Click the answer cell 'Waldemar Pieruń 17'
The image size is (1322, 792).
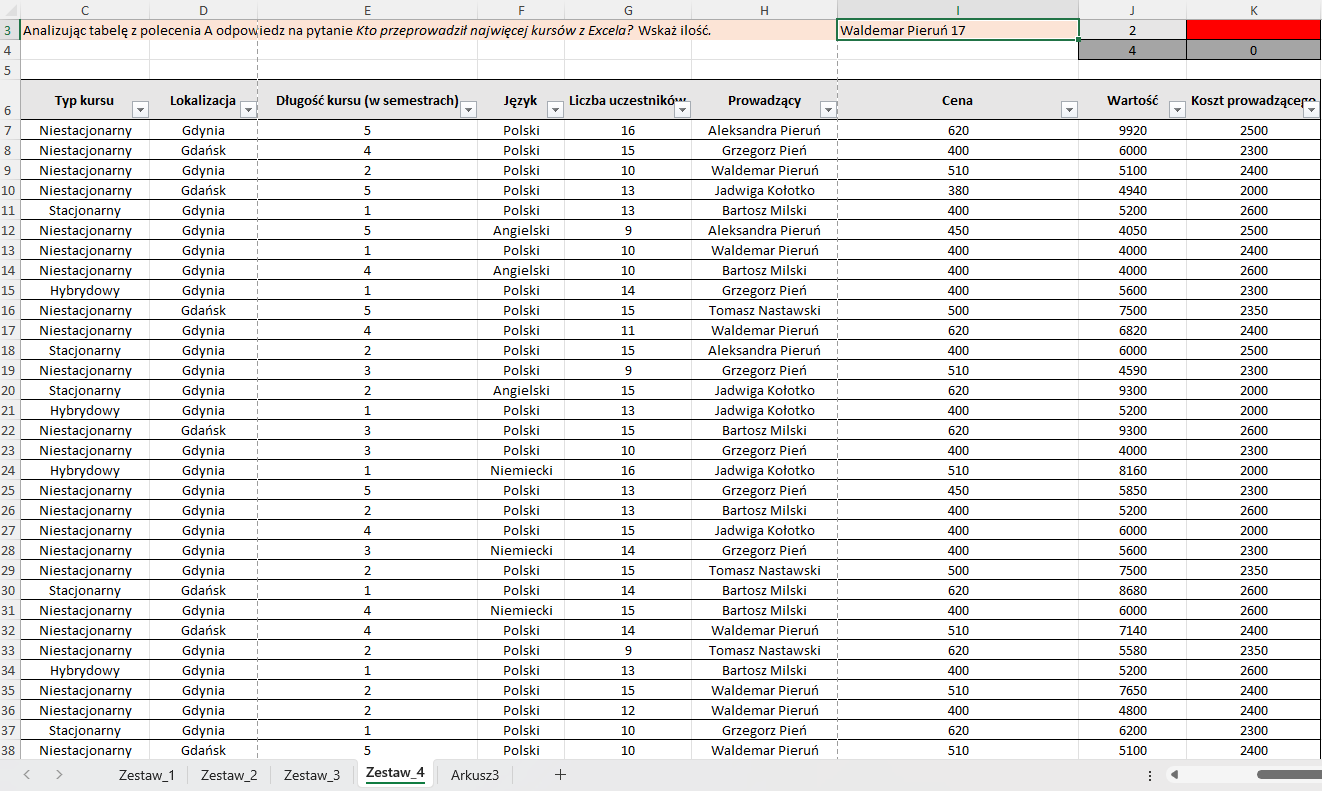957,30
